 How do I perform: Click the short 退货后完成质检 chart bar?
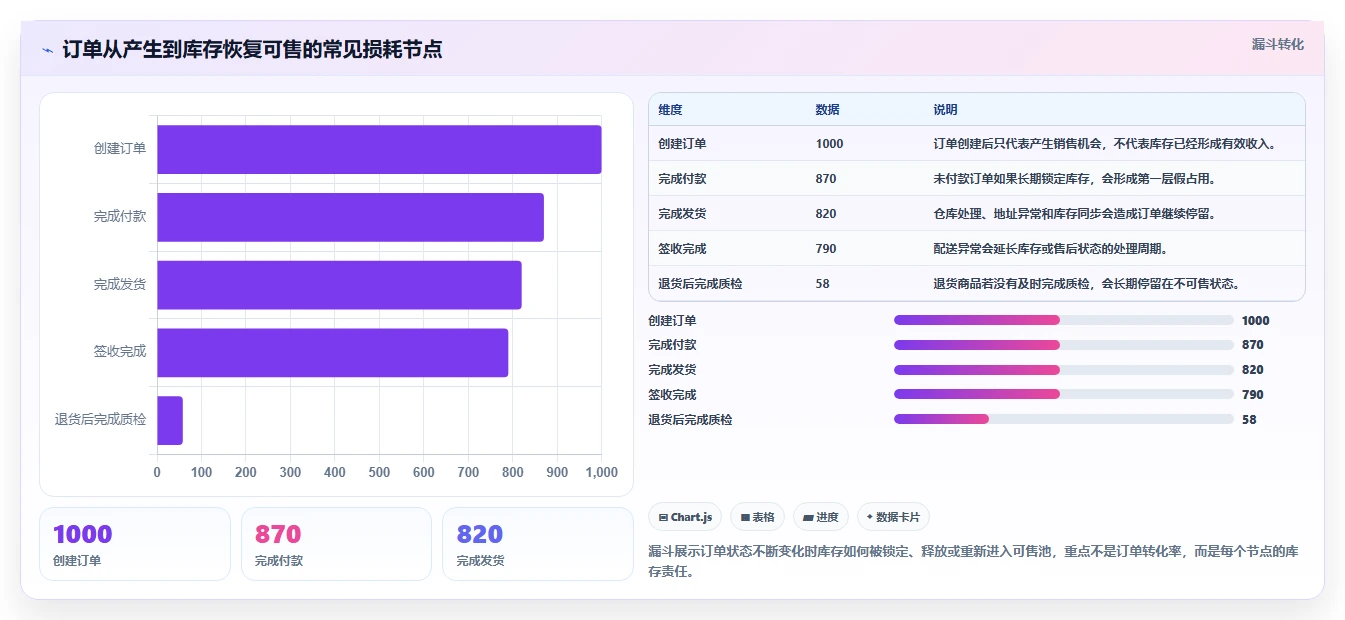coord(170,420)
